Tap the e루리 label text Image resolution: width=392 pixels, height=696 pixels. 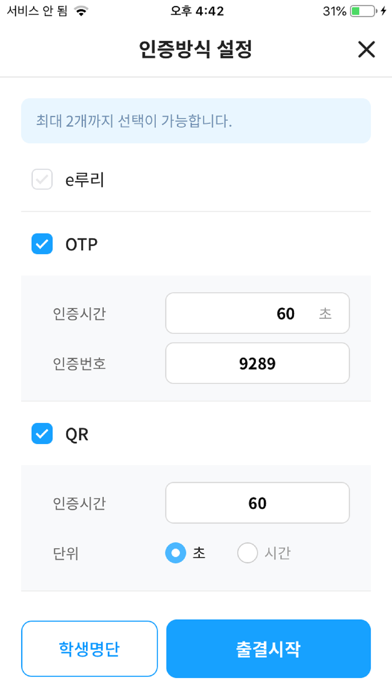click(85, 180)
